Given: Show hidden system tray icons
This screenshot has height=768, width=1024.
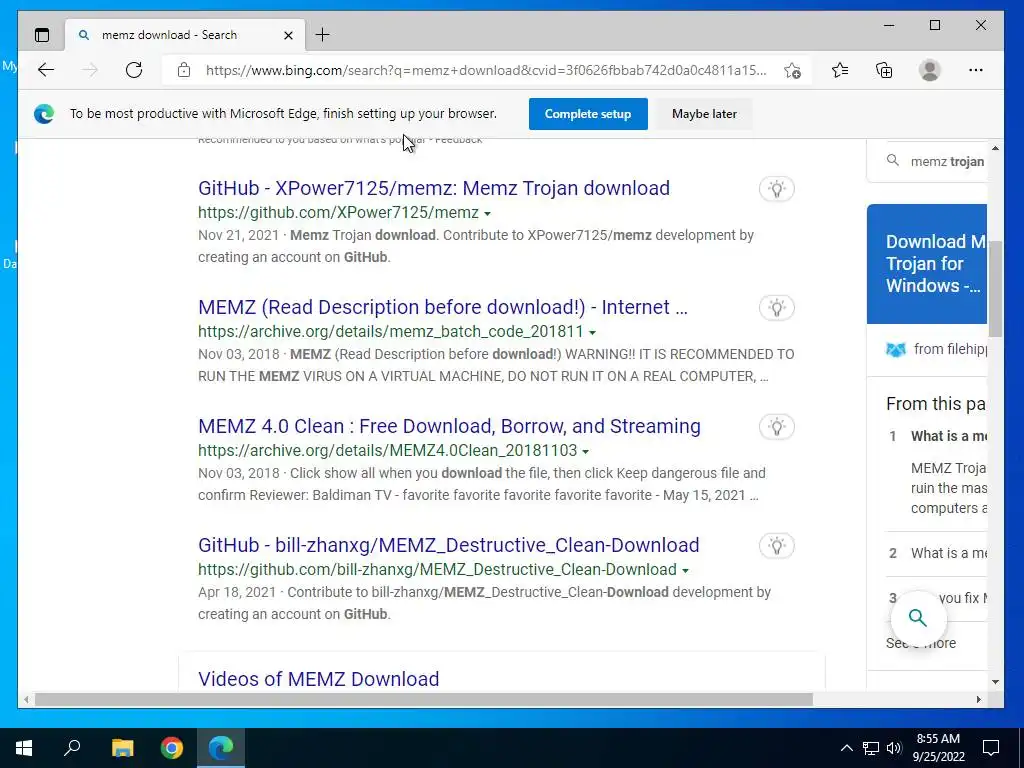Looking at the screenshot, I should [x=846, y=748].
